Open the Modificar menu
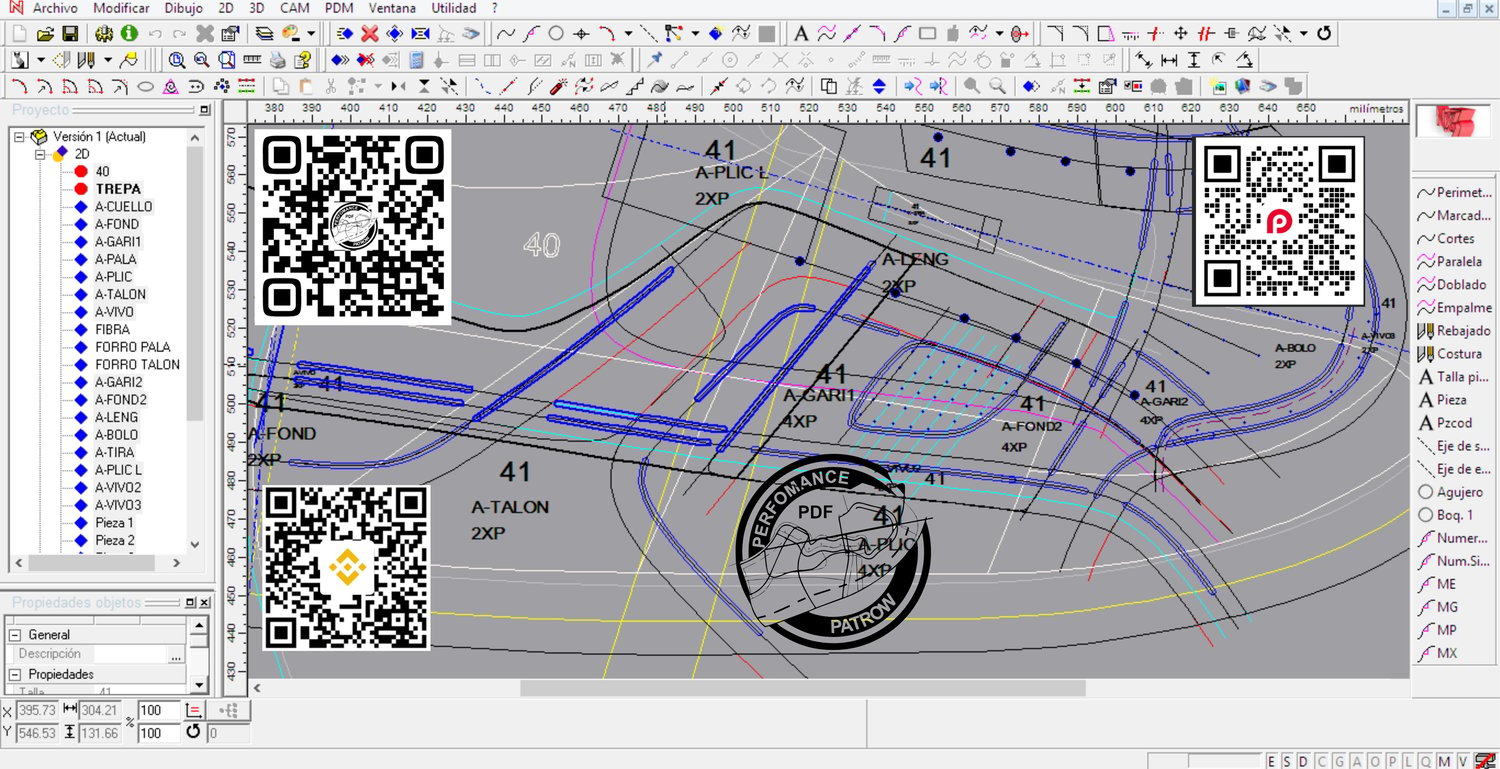Image resolution: width=1500 pixels, height=769 pixels. pyautogui.click(x=121, y=8)
